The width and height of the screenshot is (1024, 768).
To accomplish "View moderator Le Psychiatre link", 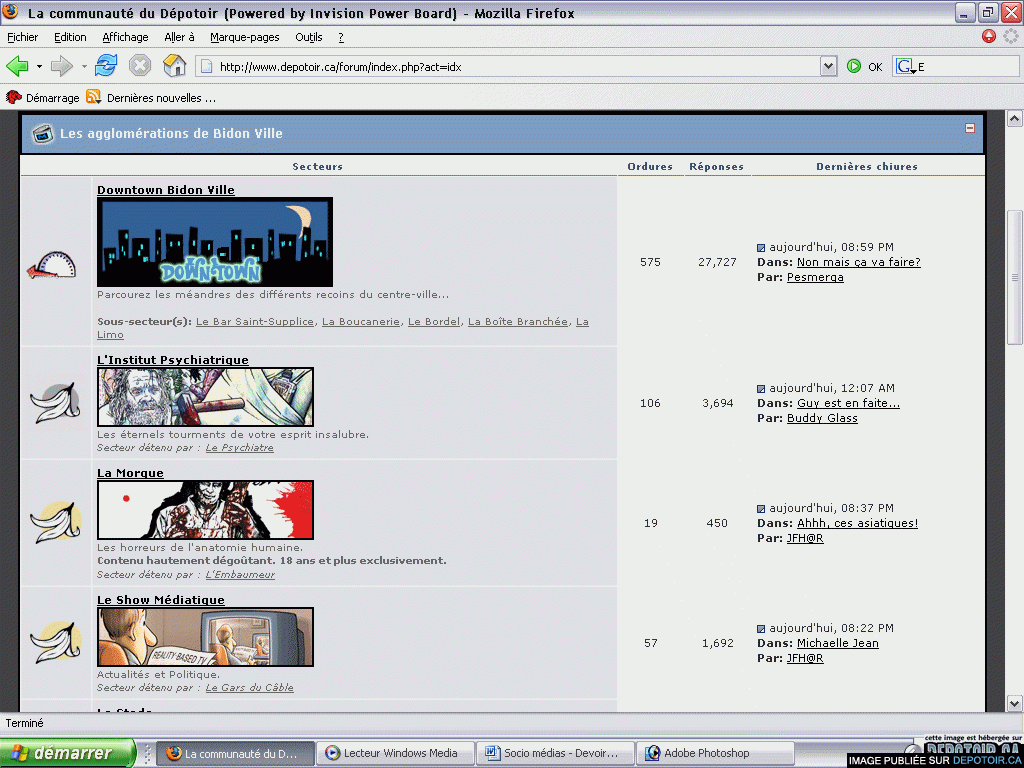I will 240,447.
